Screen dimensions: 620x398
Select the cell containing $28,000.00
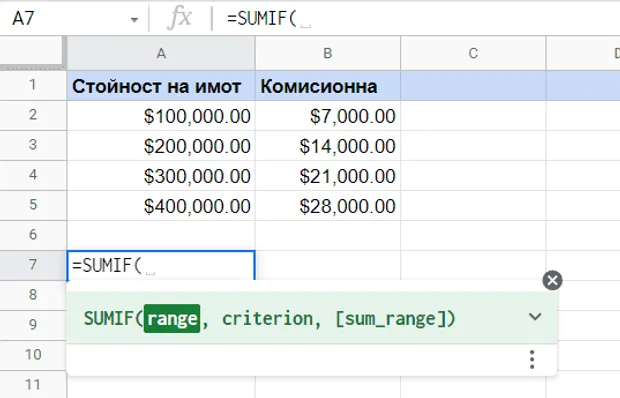click(x=328, y=206)
